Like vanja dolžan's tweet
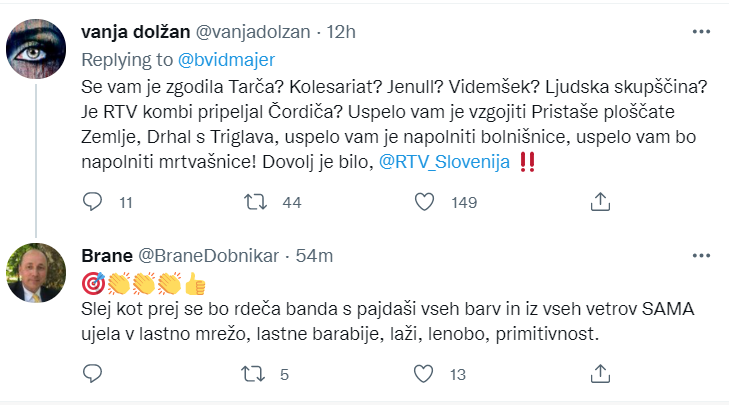729x405 pixels. tap(424, 202)
